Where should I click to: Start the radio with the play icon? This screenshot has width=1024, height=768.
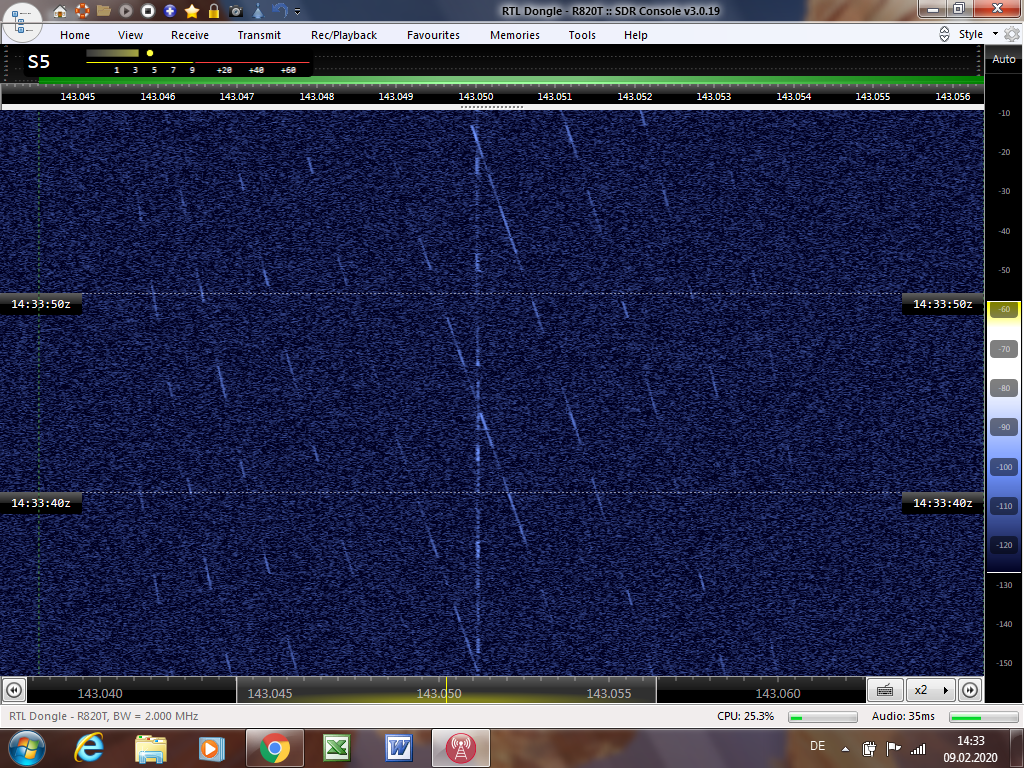point(126,11)
